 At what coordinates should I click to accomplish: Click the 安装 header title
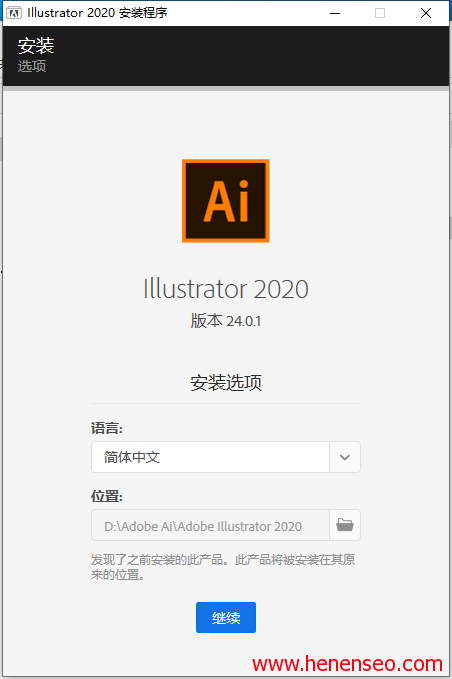coord(36,46)
